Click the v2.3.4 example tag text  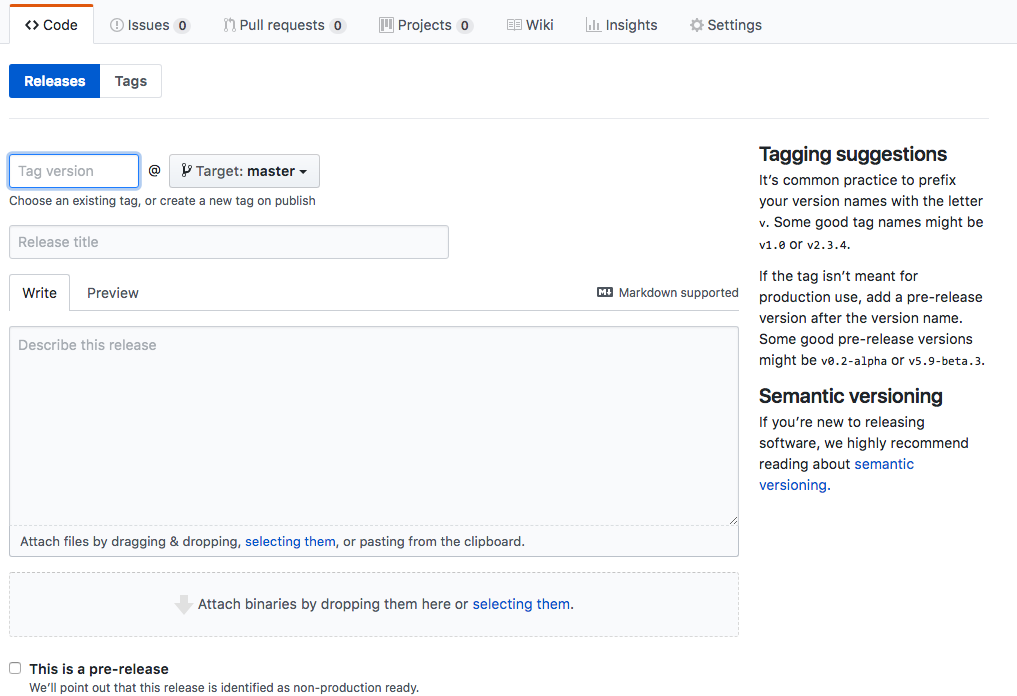click(826, 245)
